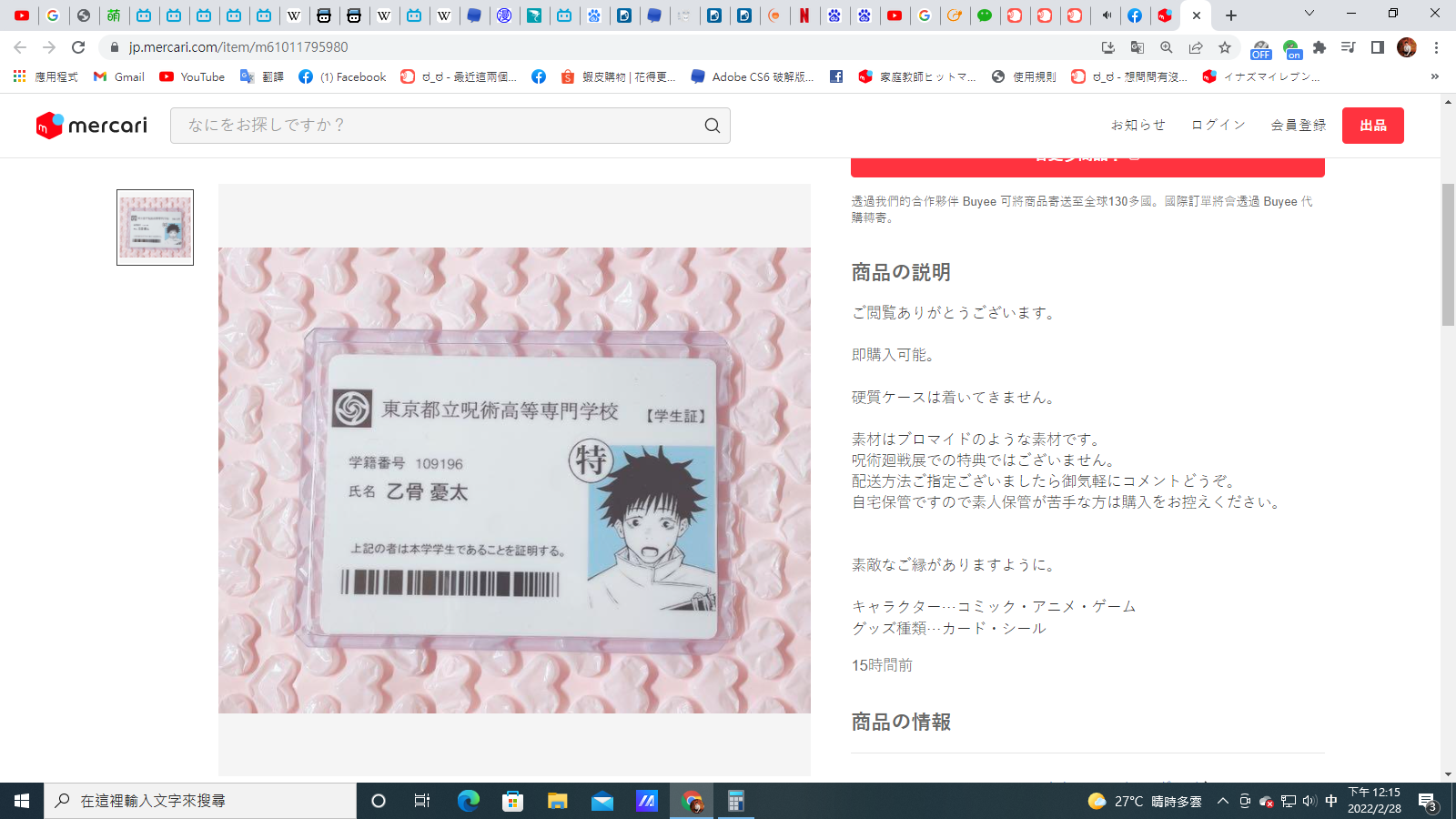Viewport: 1456px width, 819px height.
Task: Open the 翻譯 bookmark
Action: point(262,77)
